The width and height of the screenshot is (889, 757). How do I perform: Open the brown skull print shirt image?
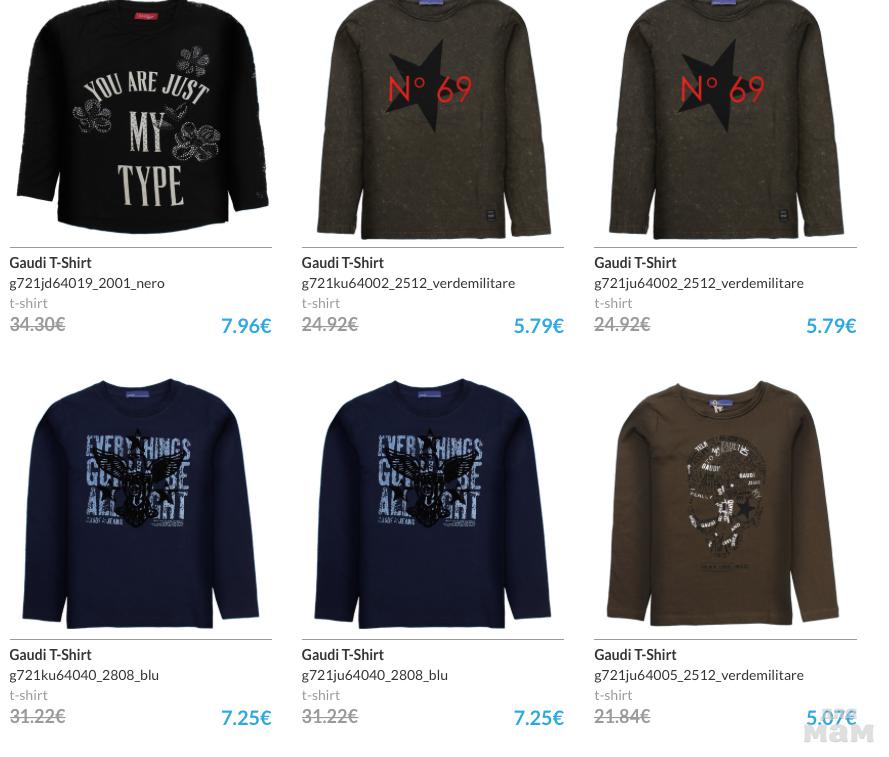[x=724, y=504]
